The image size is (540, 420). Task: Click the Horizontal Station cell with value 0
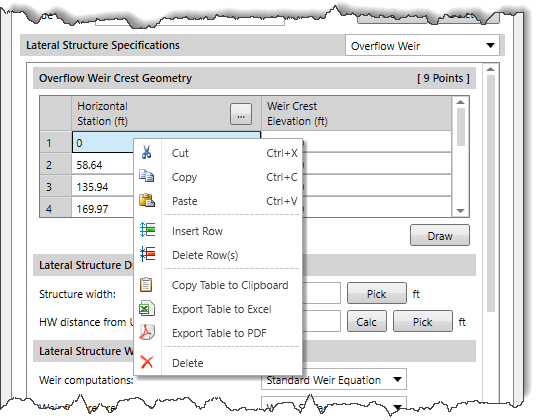pyautogui.click(x=103, y=142)
